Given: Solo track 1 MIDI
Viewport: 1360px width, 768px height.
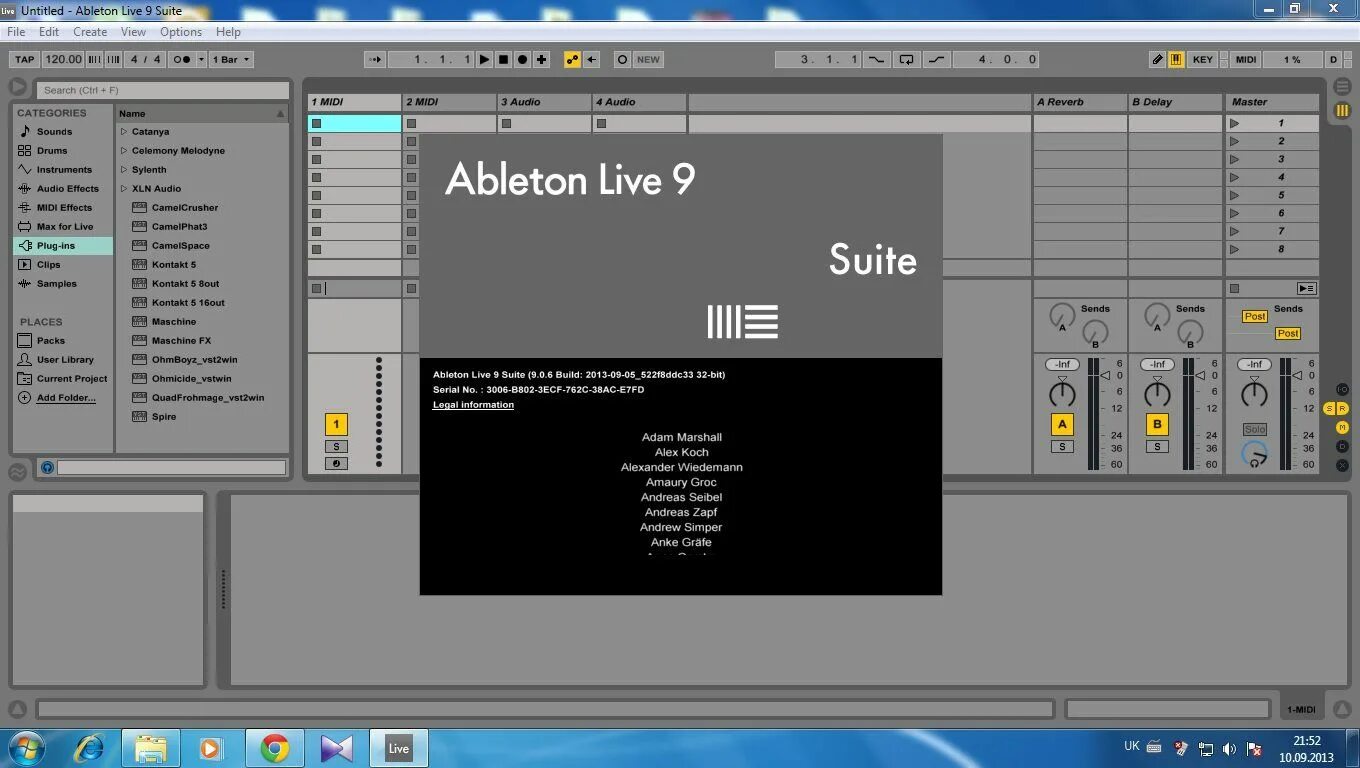Looking at the screenshot, I should point(336,447).
